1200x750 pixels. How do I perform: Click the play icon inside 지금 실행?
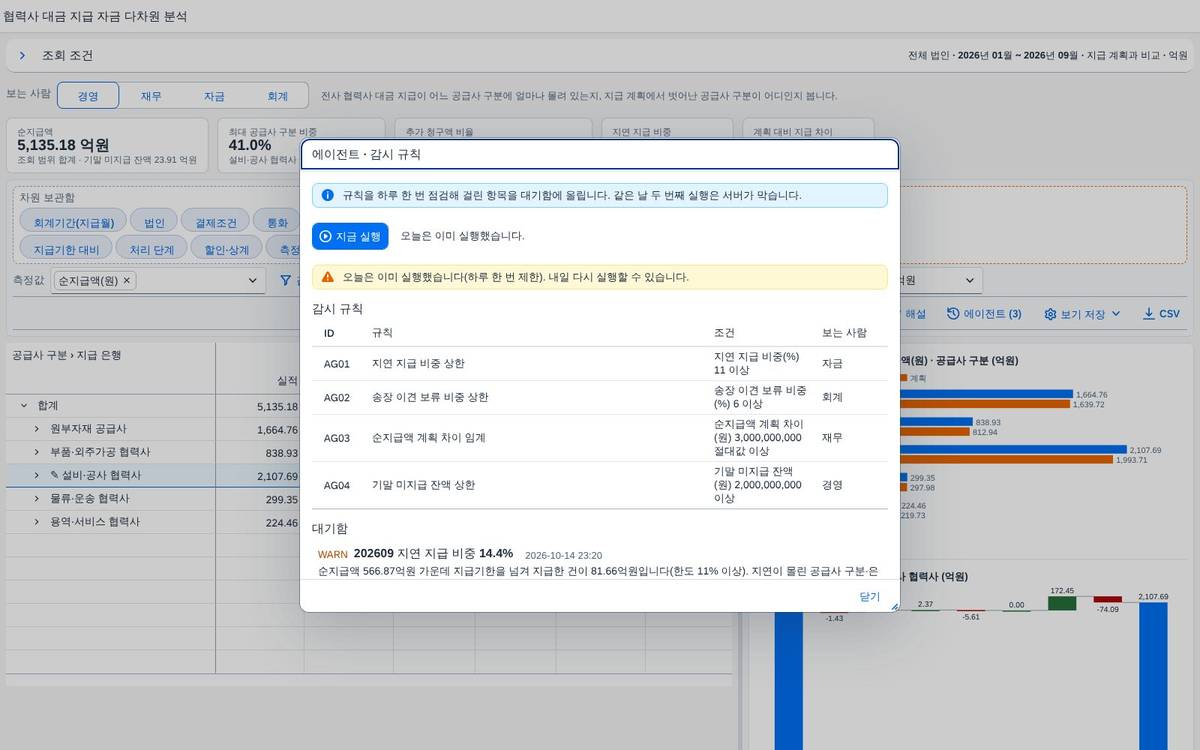point(325,236)
